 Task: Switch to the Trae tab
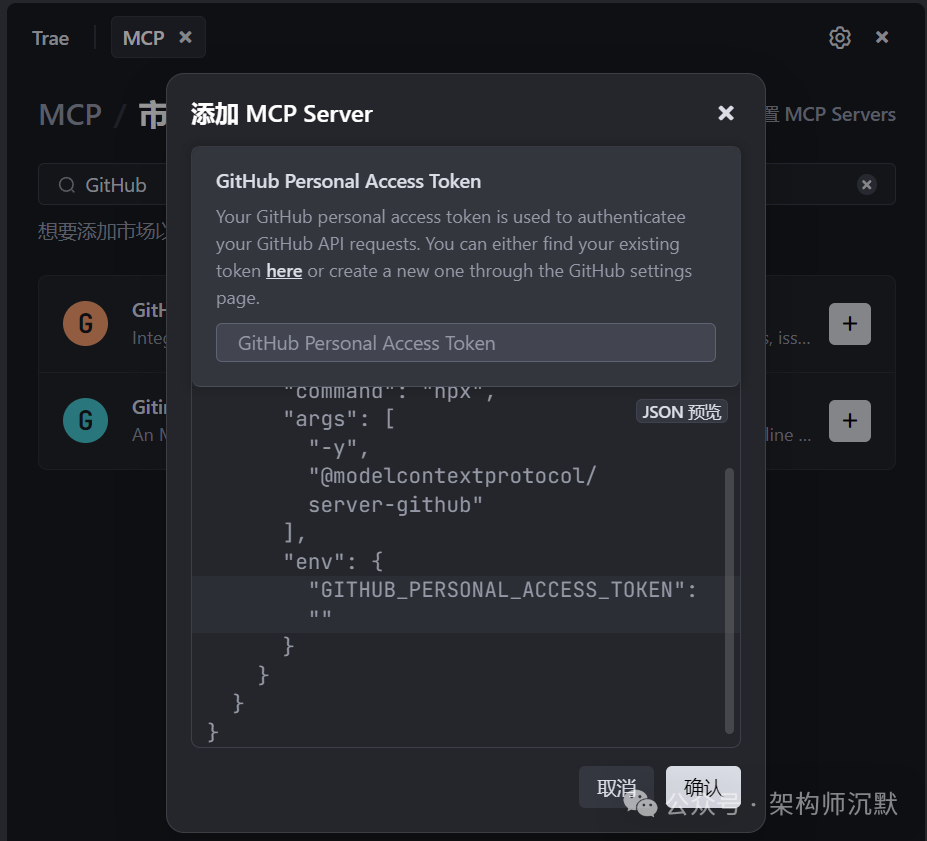(50, 38)
